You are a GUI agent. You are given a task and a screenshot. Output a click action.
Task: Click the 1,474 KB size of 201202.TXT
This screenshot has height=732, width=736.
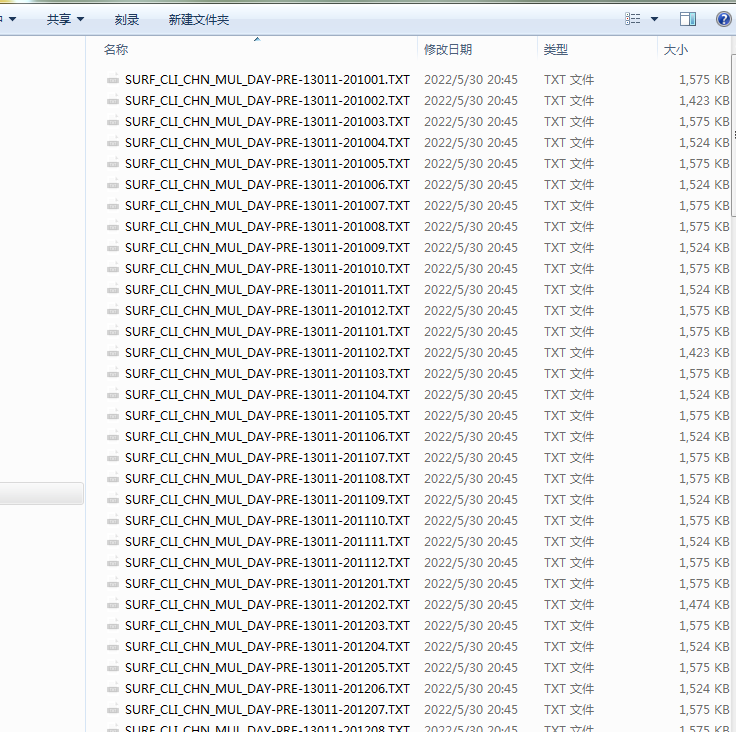click(704, 605)
